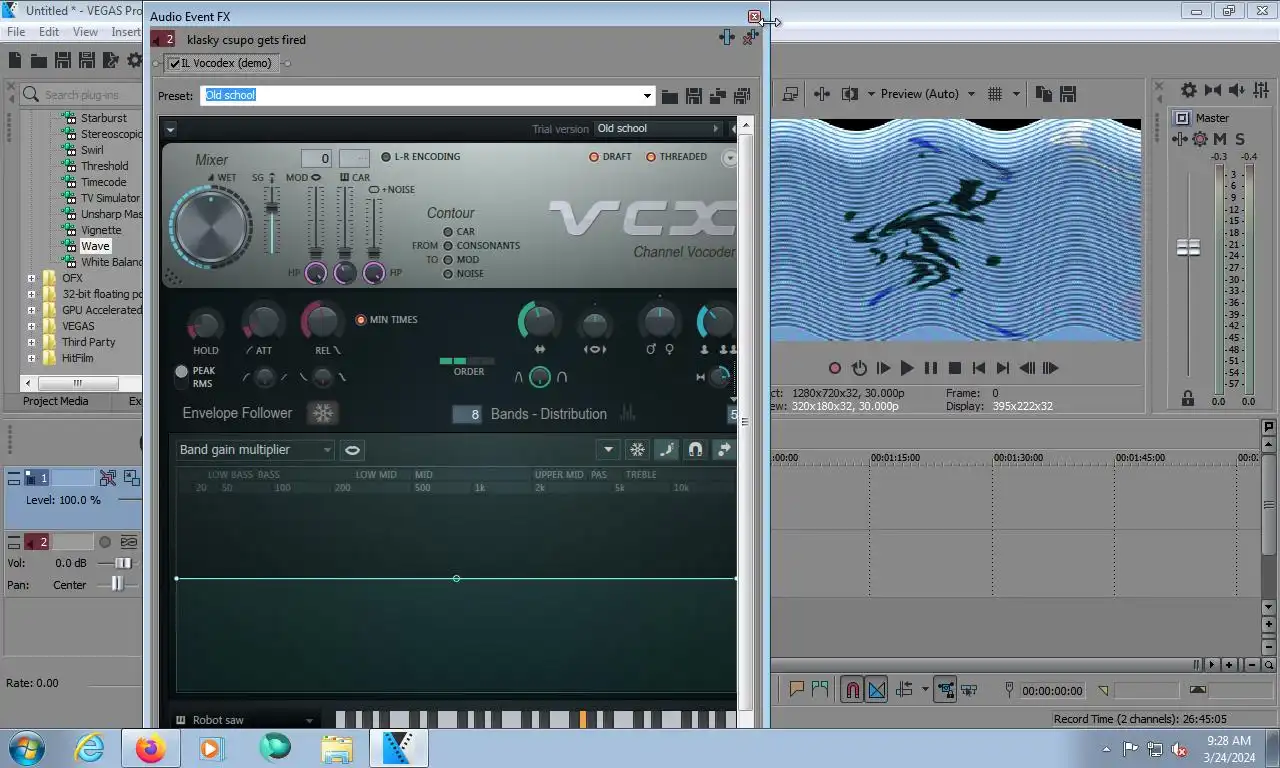This screenshot has height=768, width=1280.
Task: Open Robot saw carrier dropdown
Action: click(x=245, y=720)
